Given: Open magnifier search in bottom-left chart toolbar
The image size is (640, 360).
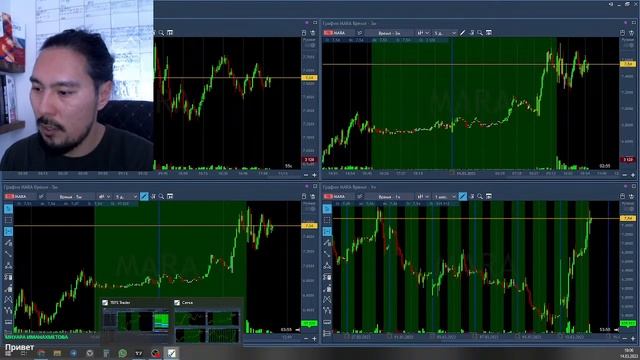Looking at the screenshot, I should (x=161, y=196).
